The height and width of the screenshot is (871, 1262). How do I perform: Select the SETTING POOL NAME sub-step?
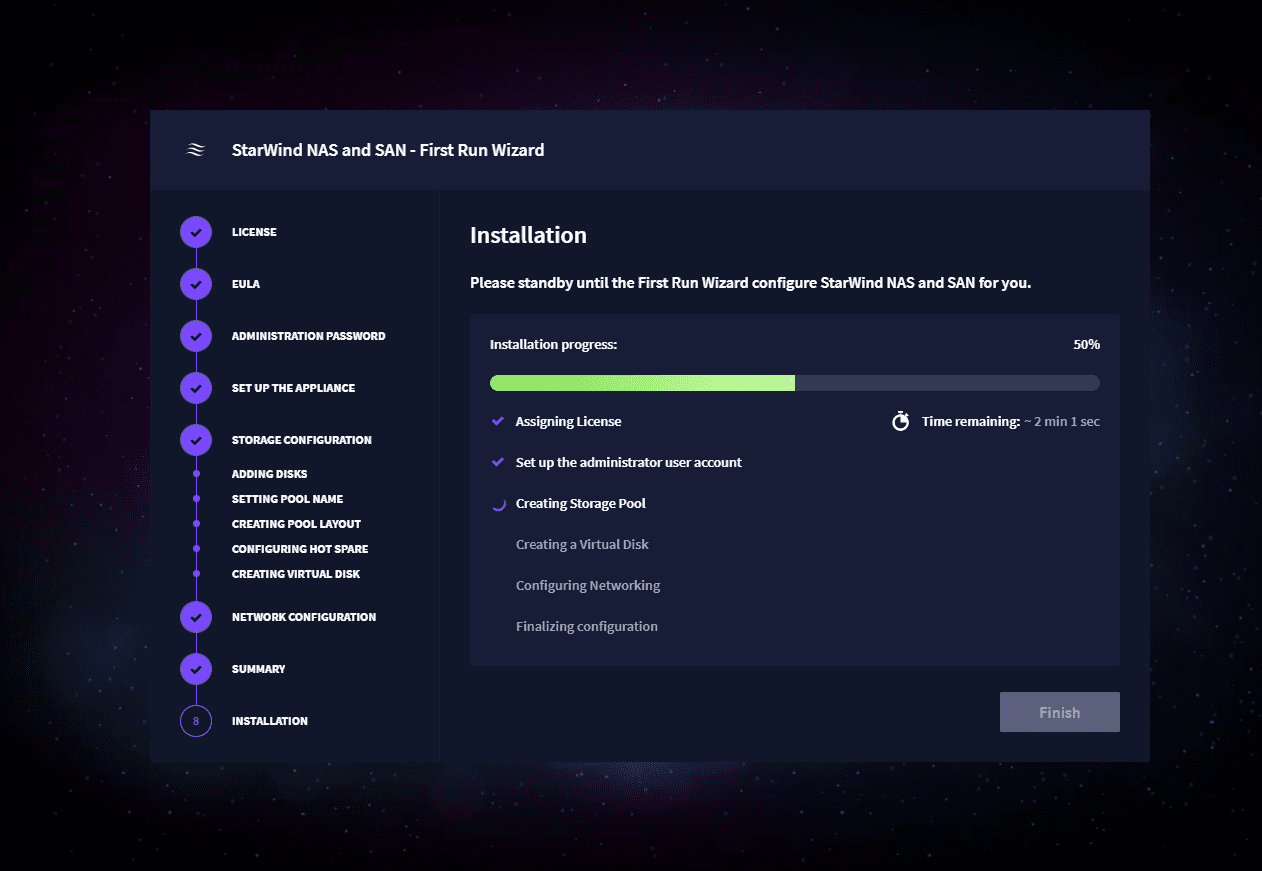coord(288,499)
